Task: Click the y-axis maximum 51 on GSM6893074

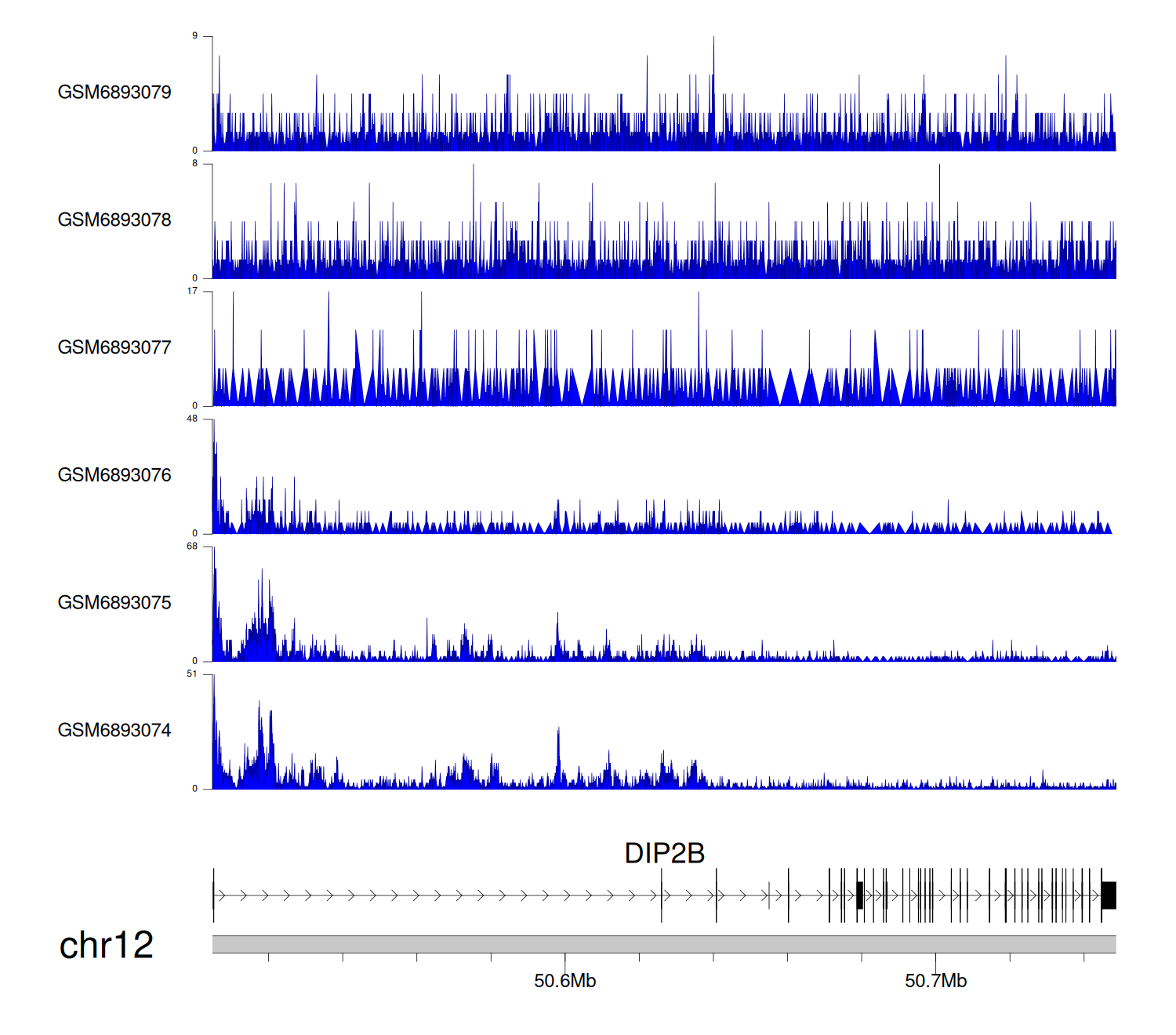Action: (x=192, y=674)
